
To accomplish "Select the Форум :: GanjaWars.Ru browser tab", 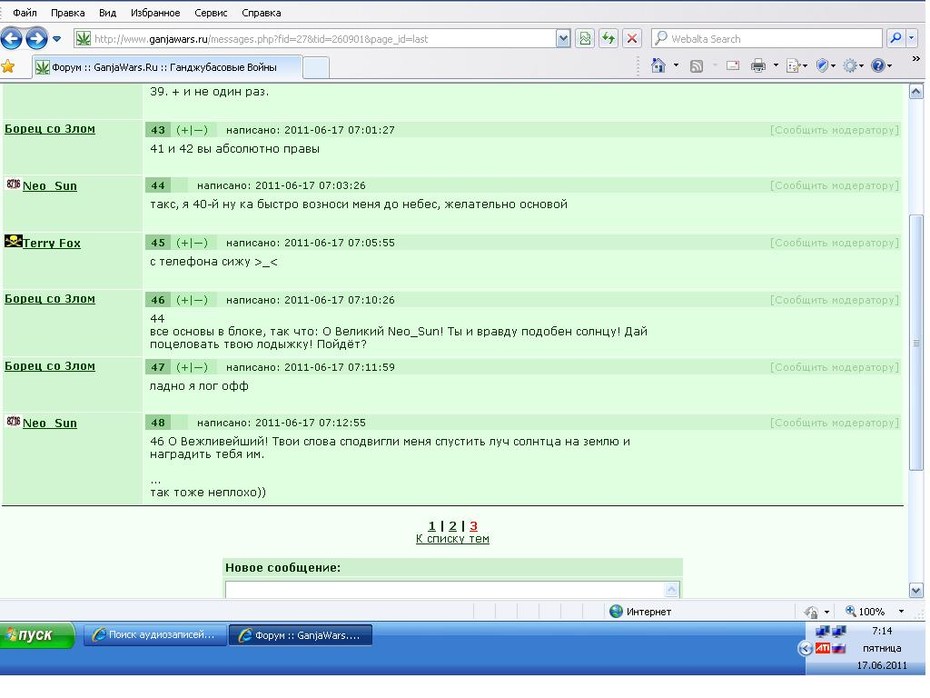I will pyautogui.click(x=167, y=67).
